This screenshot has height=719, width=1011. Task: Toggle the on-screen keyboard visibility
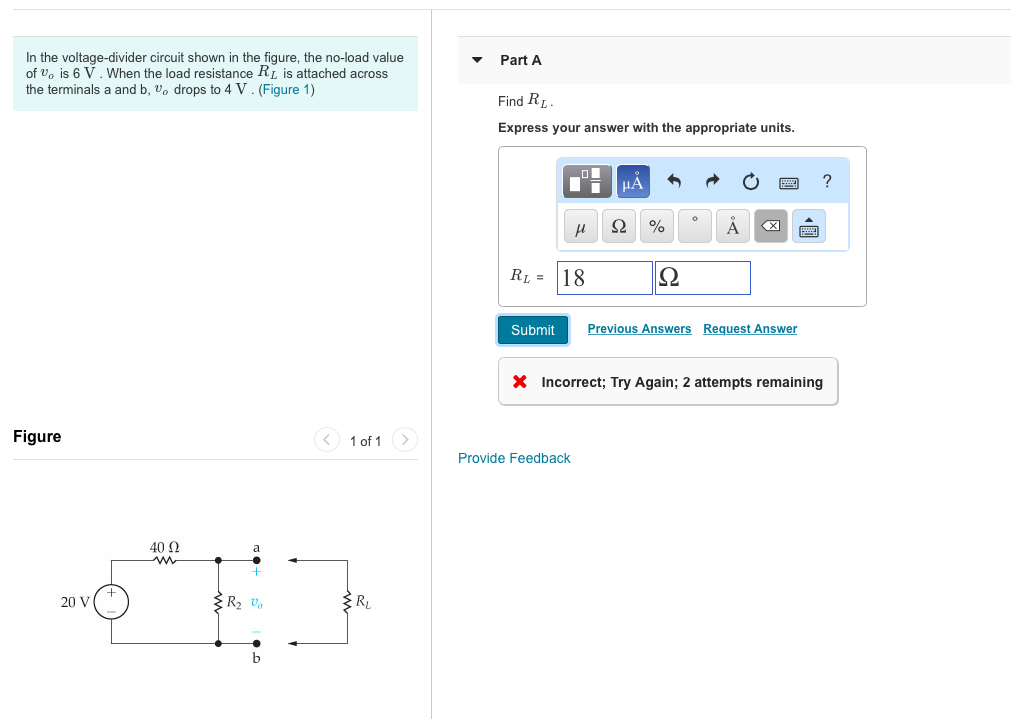point(808,226)
